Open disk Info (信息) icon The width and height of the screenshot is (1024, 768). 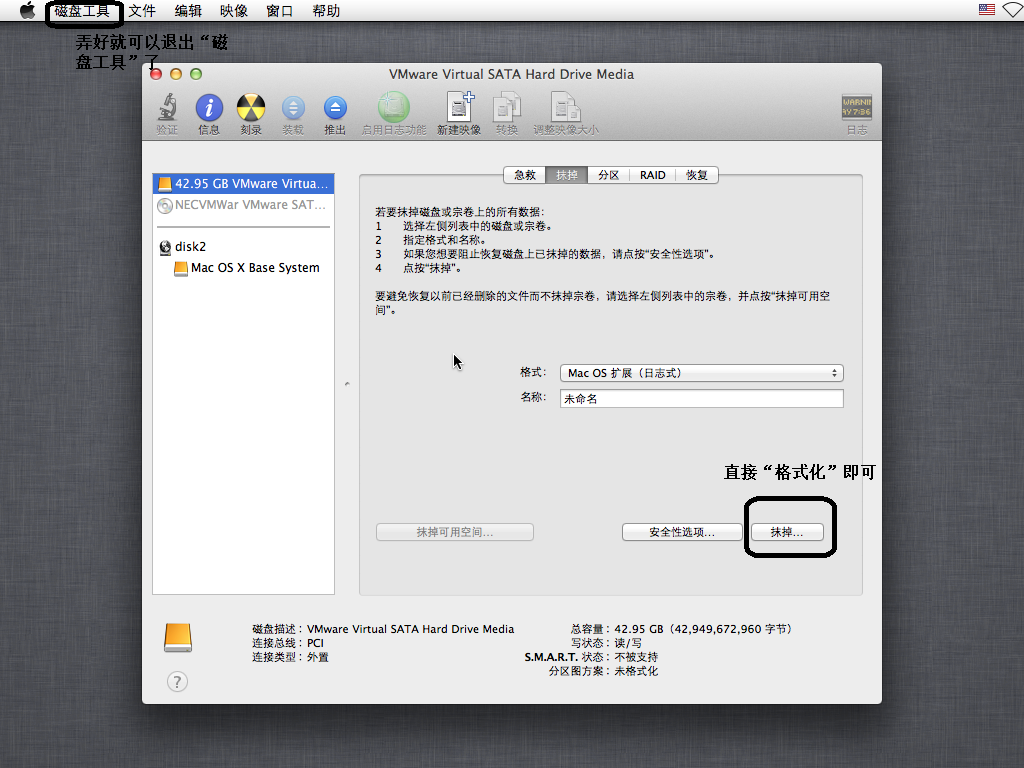(x=209, y=107)
